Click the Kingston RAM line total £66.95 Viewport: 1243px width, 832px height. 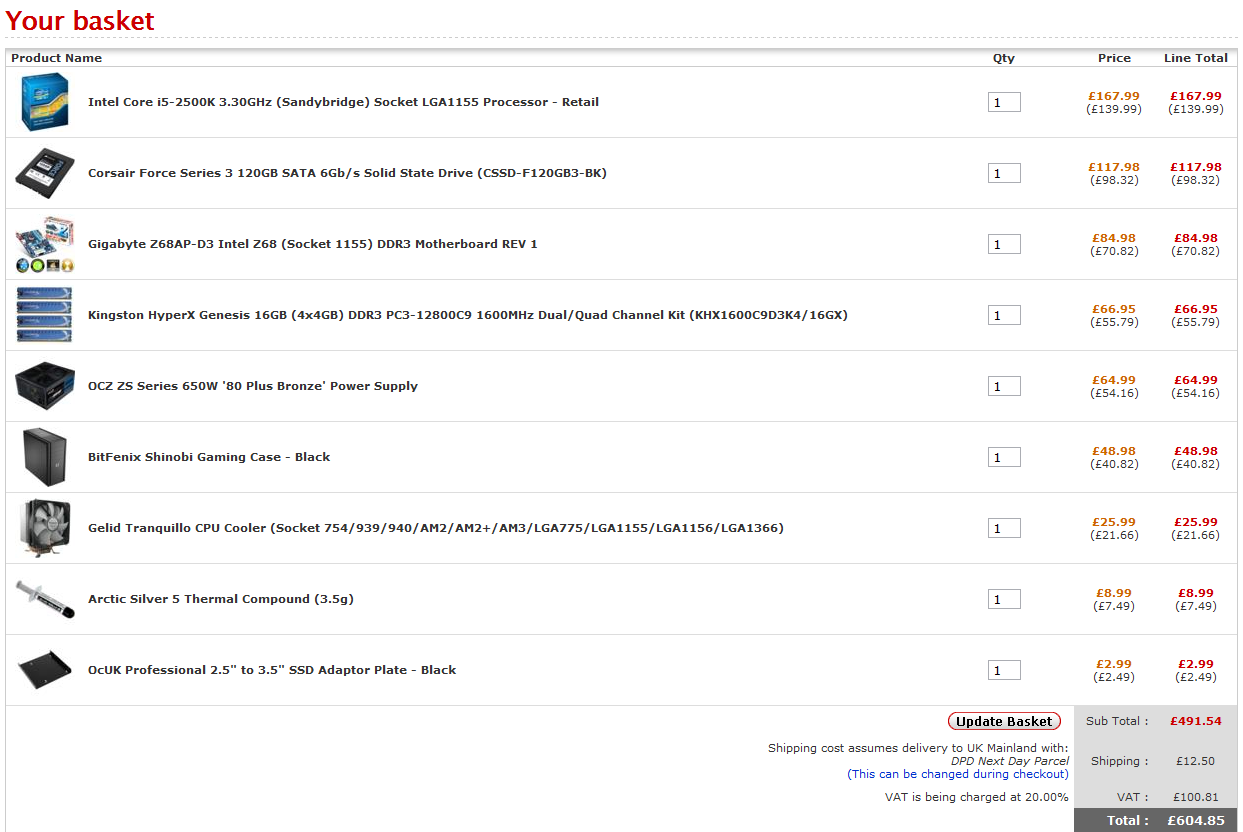(x=1196, y=309)
